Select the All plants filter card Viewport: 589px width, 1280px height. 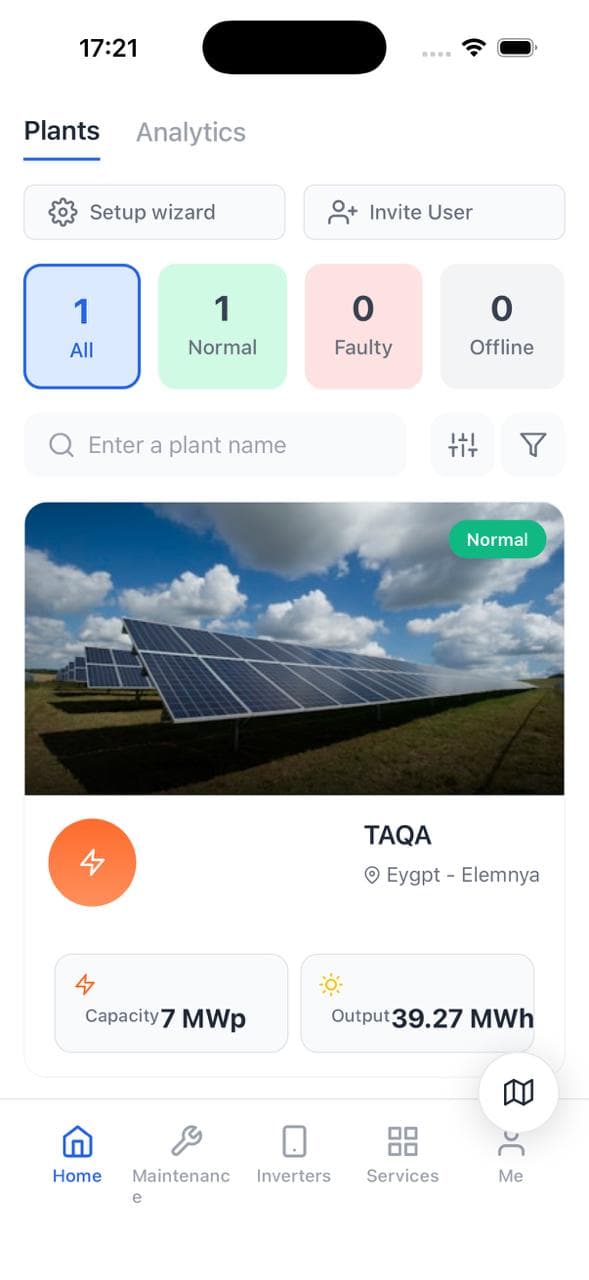[81, 325]
